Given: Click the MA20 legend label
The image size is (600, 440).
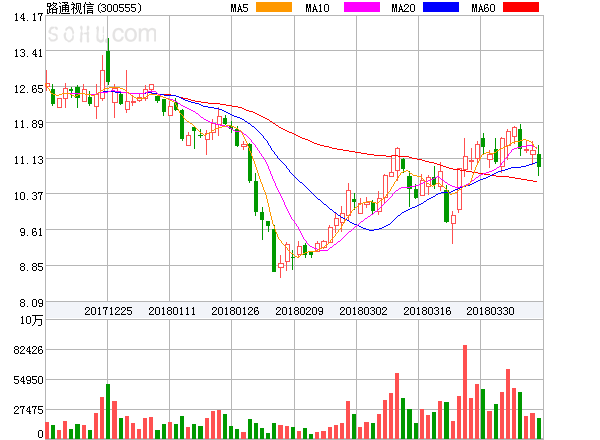Looking at the screenshot, I should [403, 8].
